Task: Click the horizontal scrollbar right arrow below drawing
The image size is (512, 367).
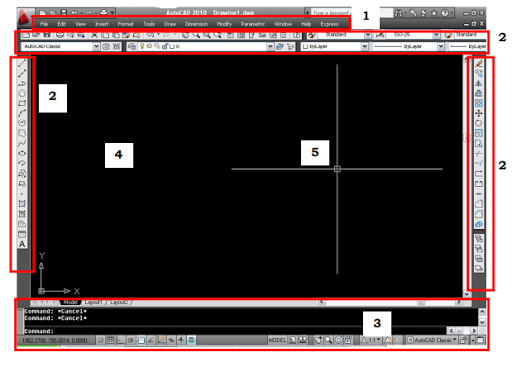Action: point(459,302)
